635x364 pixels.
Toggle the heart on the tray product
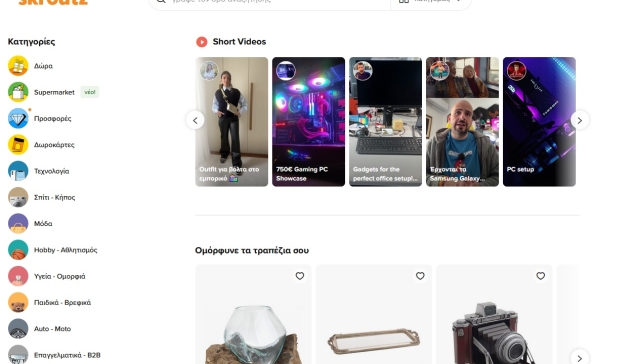click(420, 276)
